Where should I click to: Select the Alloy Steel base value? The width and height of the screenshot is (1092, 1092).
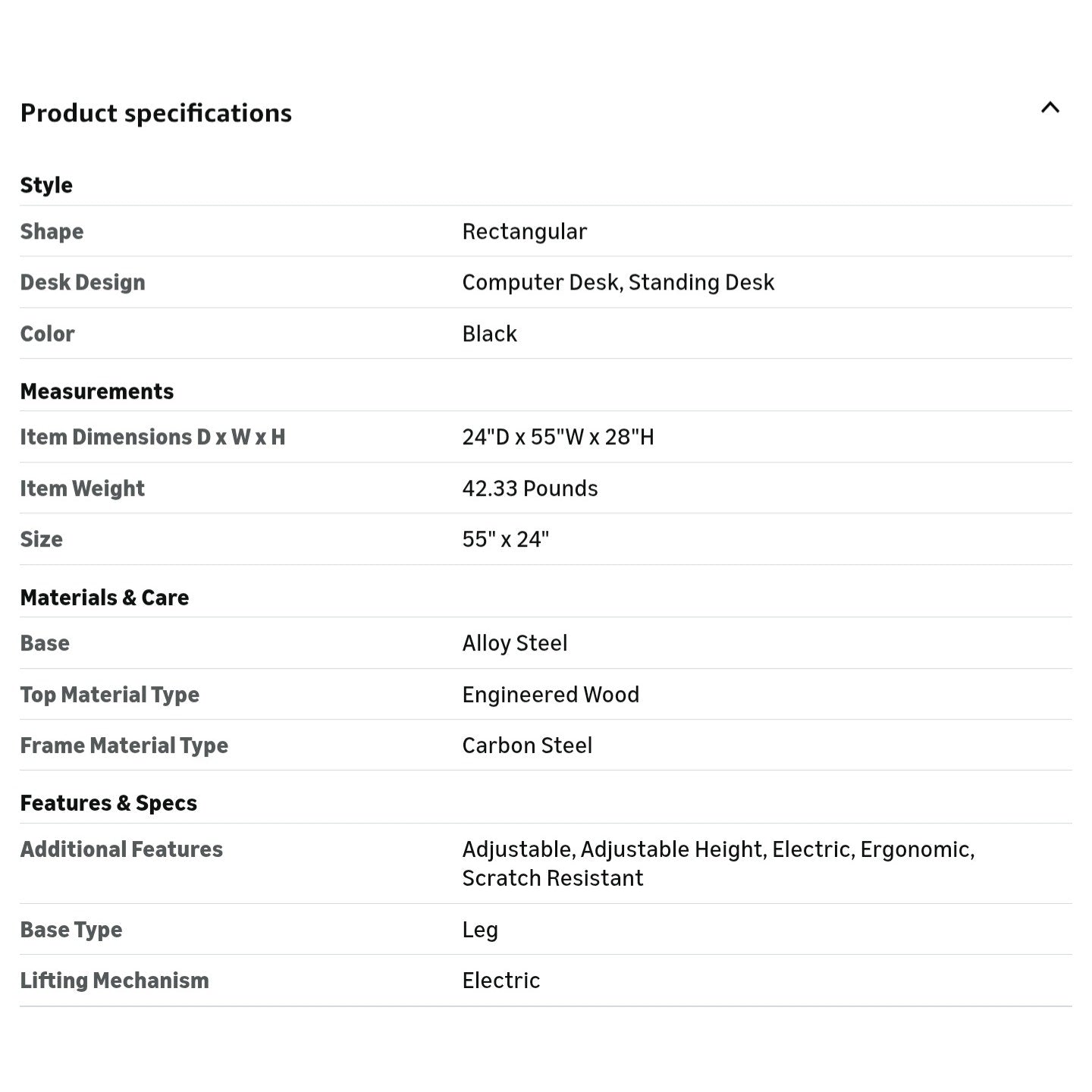515,643
